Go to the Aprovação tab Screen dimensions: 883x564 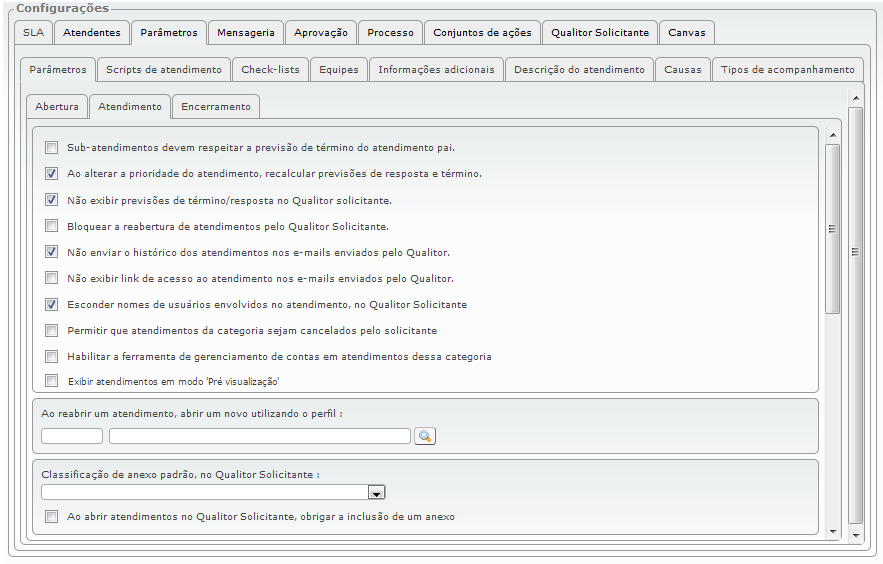click(x=321, y=33)
